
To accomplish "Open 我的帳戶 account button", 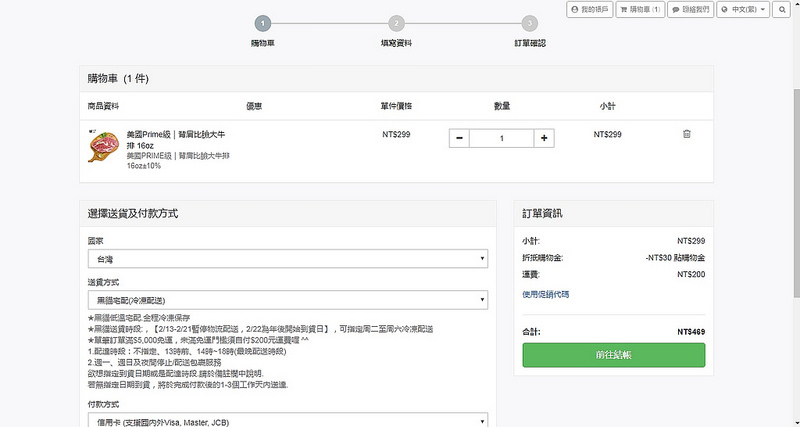I will click(x=589, y=9).
